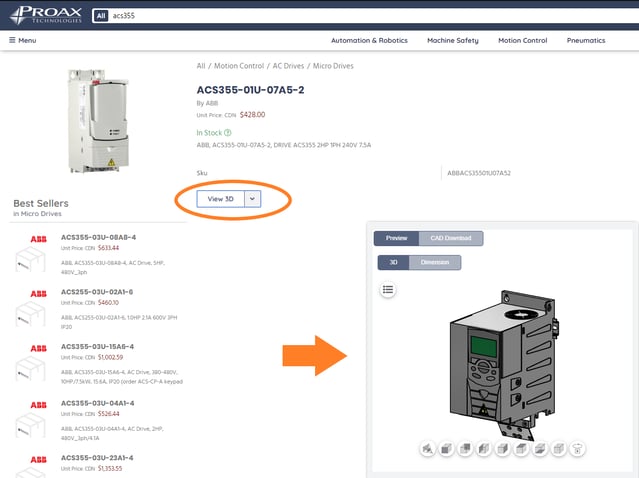Image resolution: width=639 pixels, height=478 pixels.
Task: Open Automation & Robotics menu
Action: click(x=369, y=40)
